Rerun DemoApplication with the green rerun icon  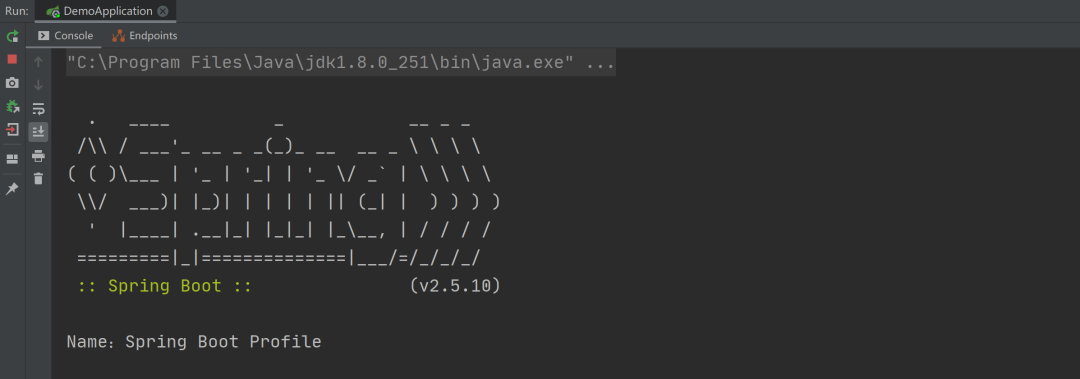(x=12, y=36)
